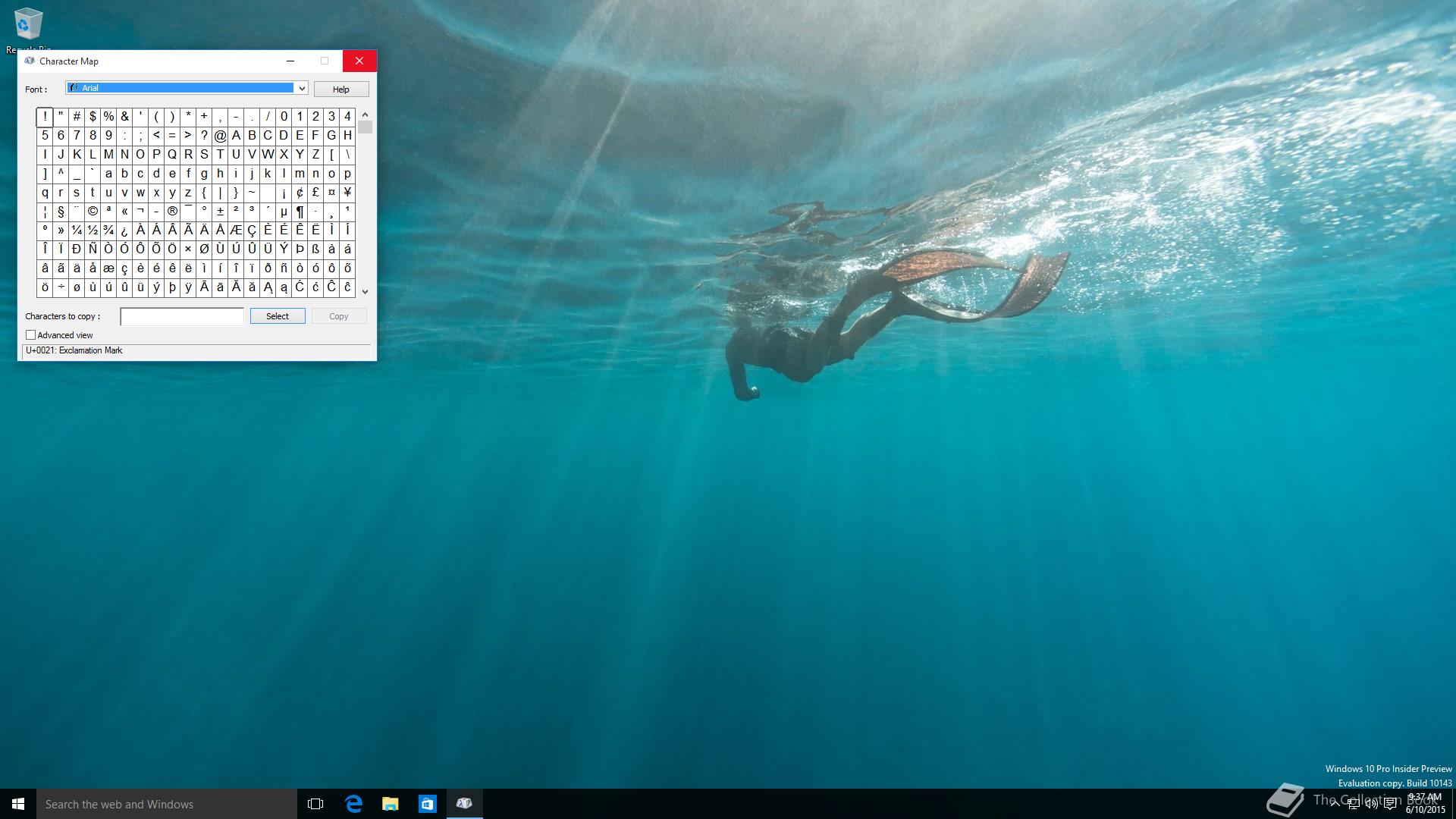Open the Recycle Bin desktop icon
This screenshot has width=1456, height=819.
click(x=28, y=30)
